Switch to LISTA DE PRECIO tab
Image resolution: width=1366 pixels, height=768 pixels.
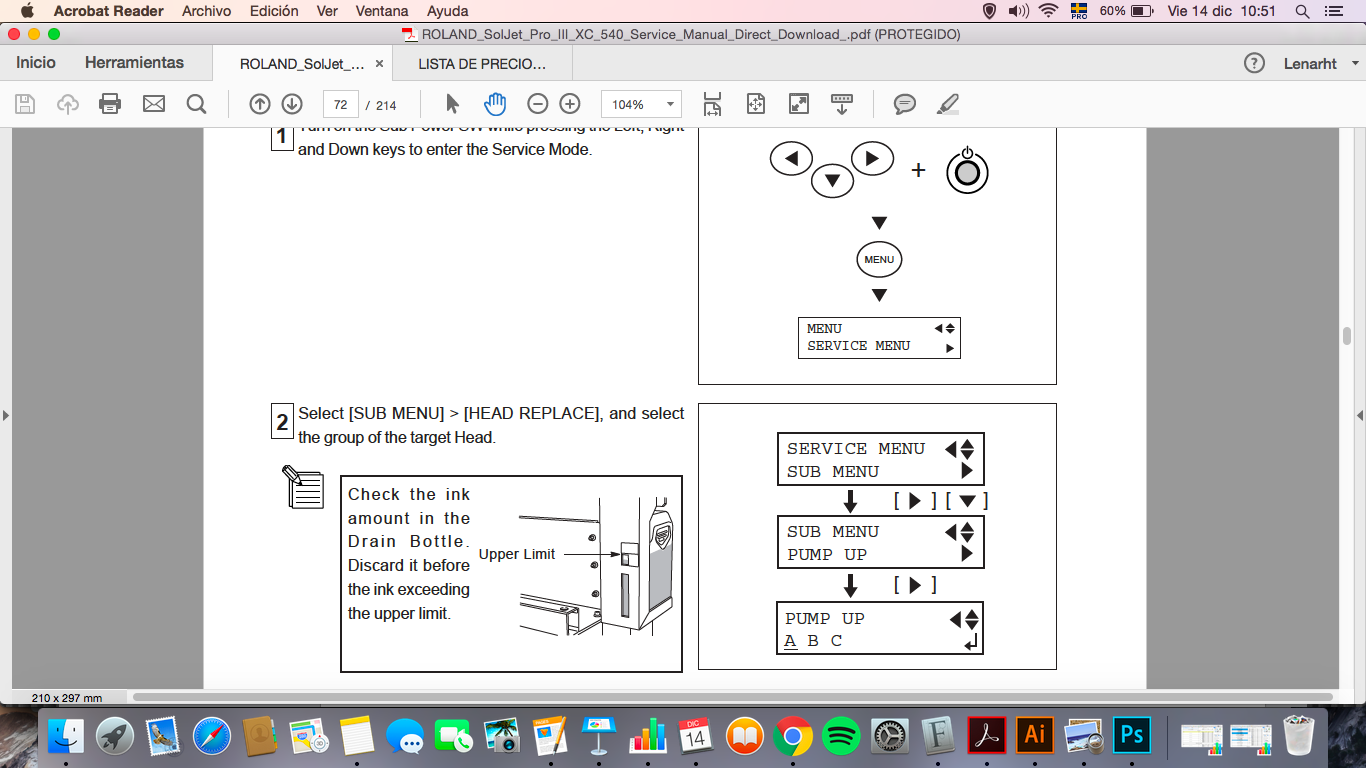(482, 63)
